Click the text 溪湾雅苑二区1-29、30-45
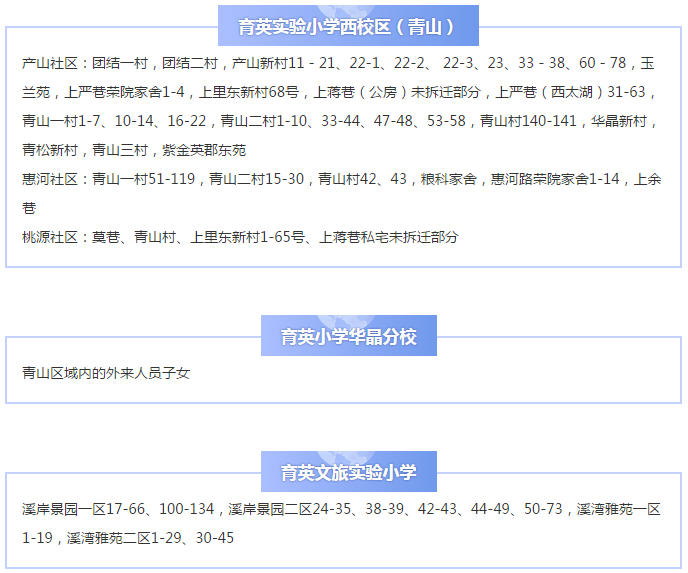Screen dimensions: 688x573 150,538
